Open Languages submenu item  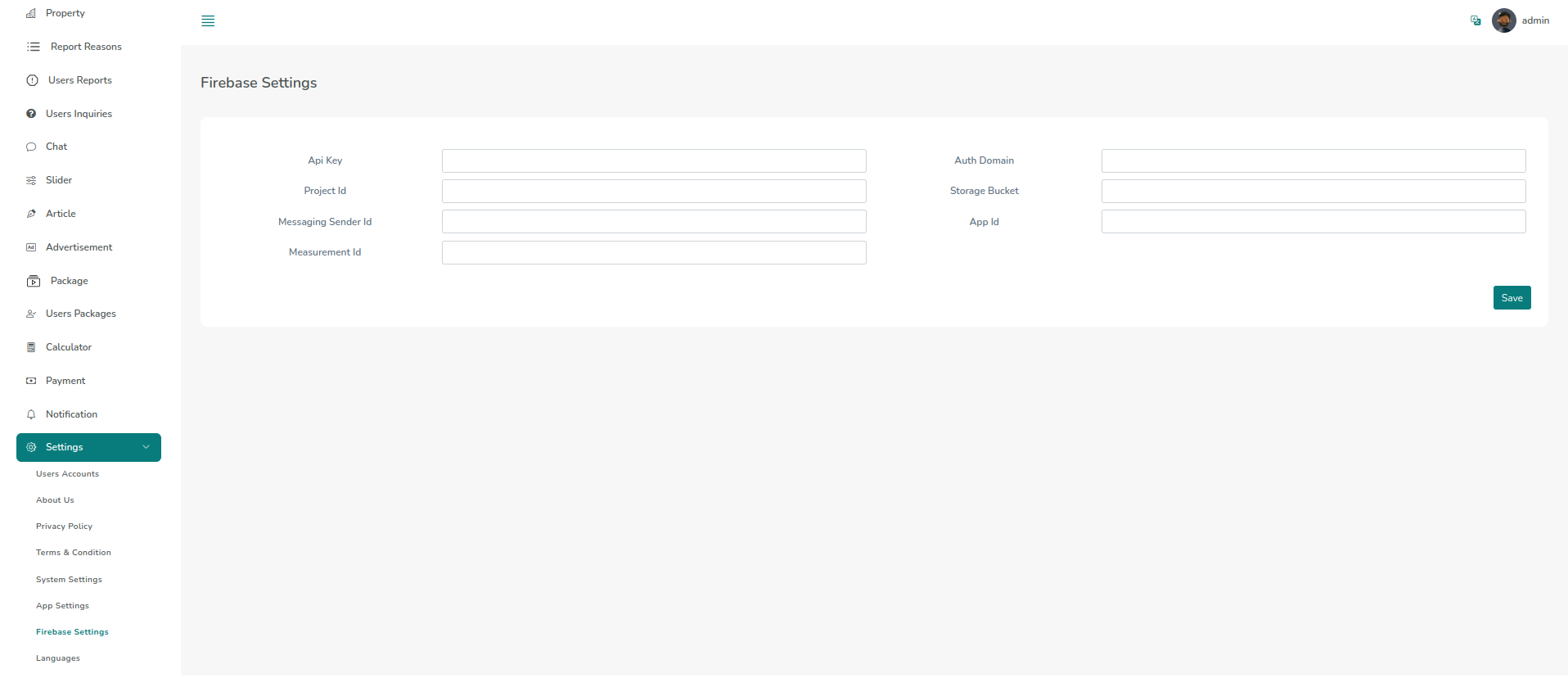(58, 658)
